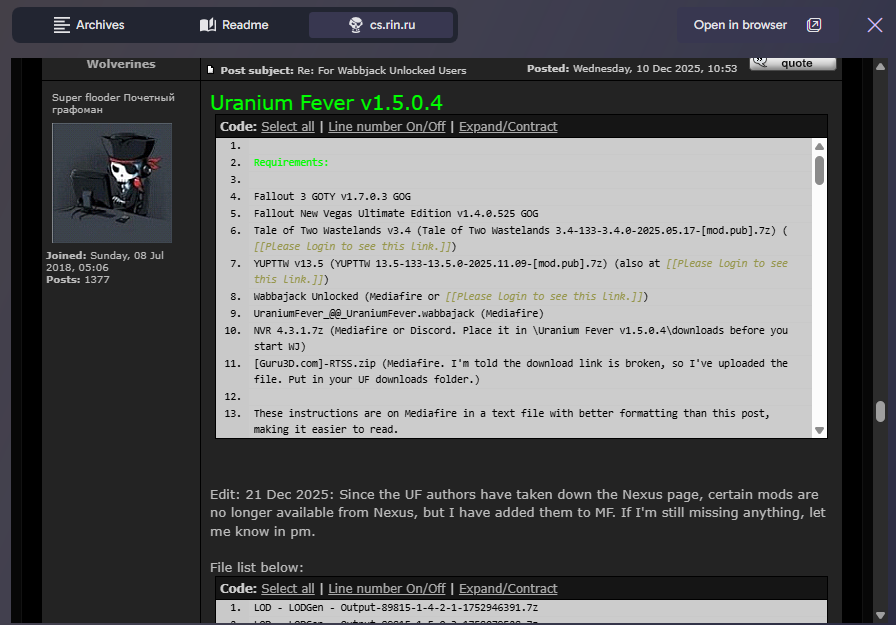Click the File list below: text
The width and height of the screenshot is (896, 625).
(x=257, y=567)
